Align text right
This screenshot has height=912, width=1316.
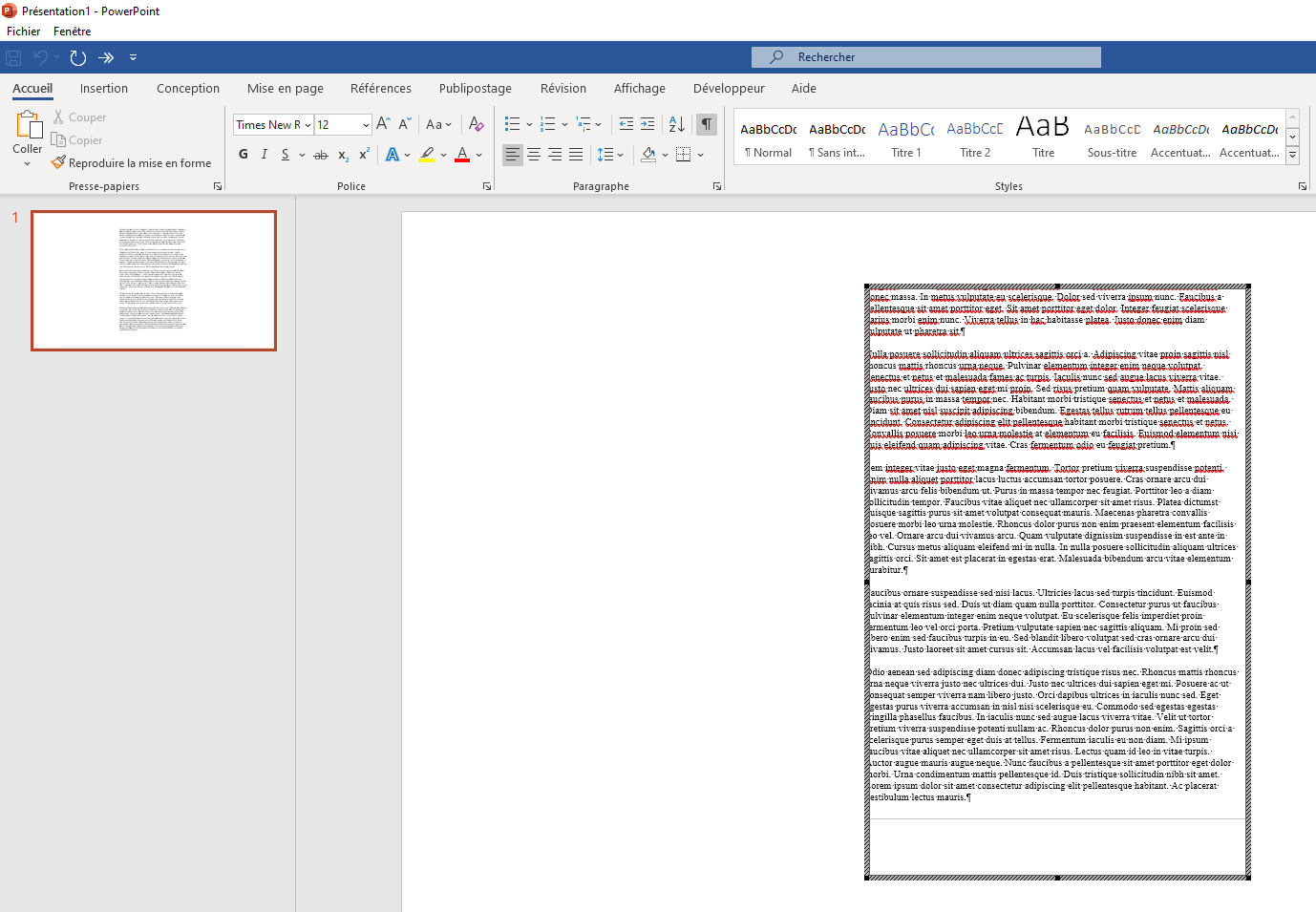555,154
